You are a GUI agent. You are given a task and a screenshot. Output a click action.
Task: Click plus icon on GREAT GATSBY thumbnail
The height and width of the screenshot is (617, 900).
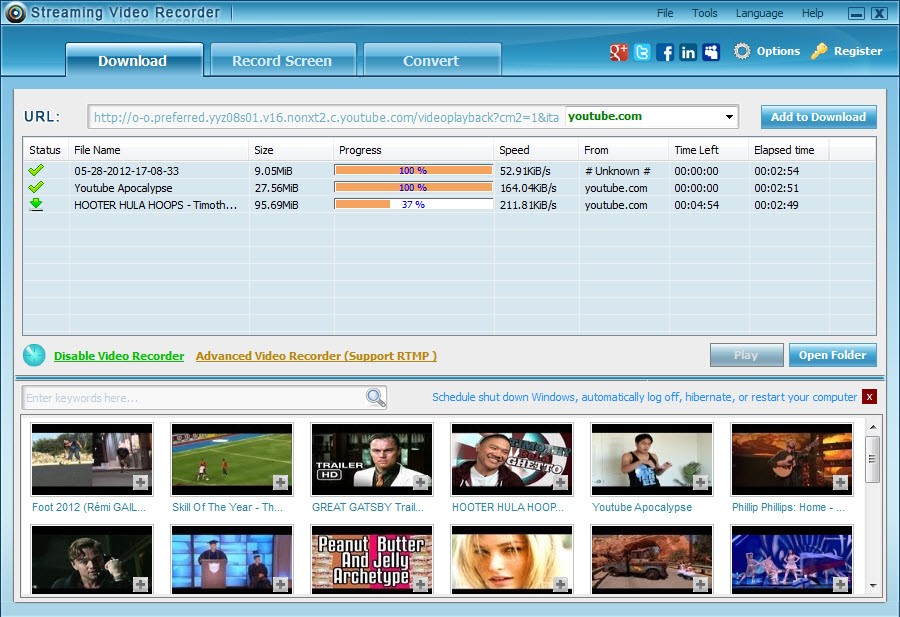coord(421,483)
